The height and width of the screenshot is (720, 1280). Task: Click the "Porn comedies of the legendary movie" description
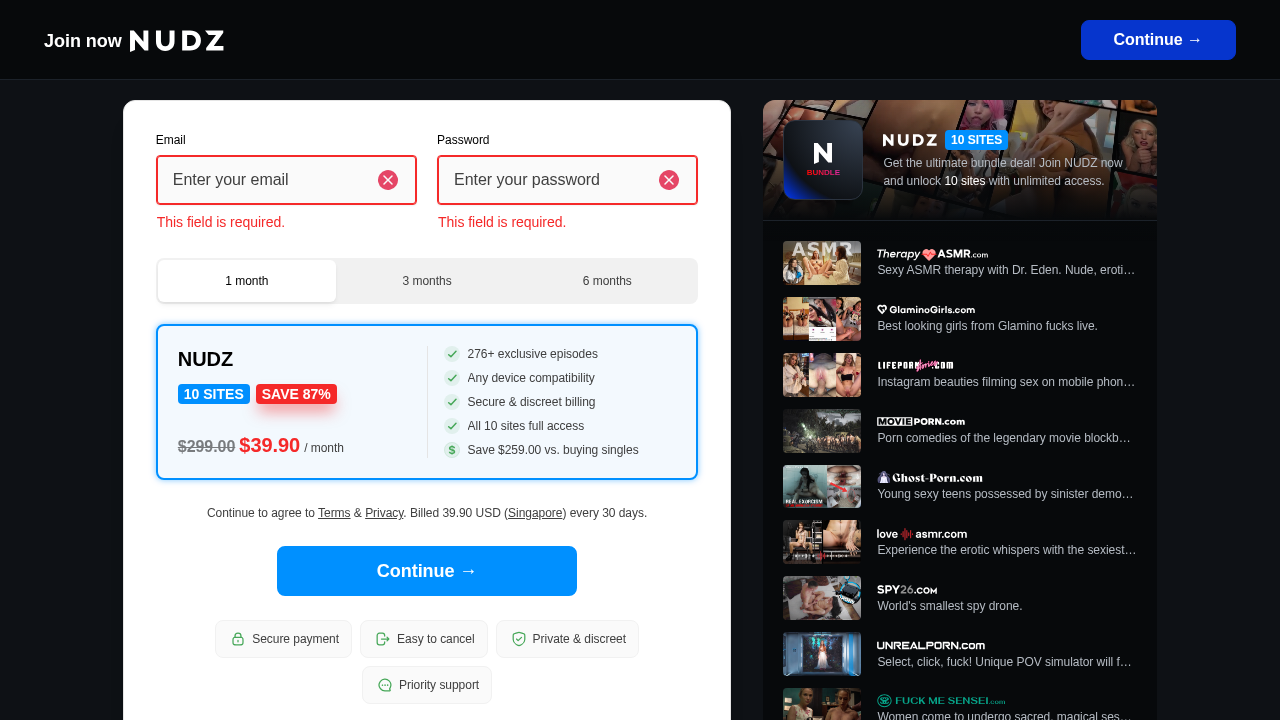click(1004, 438)
